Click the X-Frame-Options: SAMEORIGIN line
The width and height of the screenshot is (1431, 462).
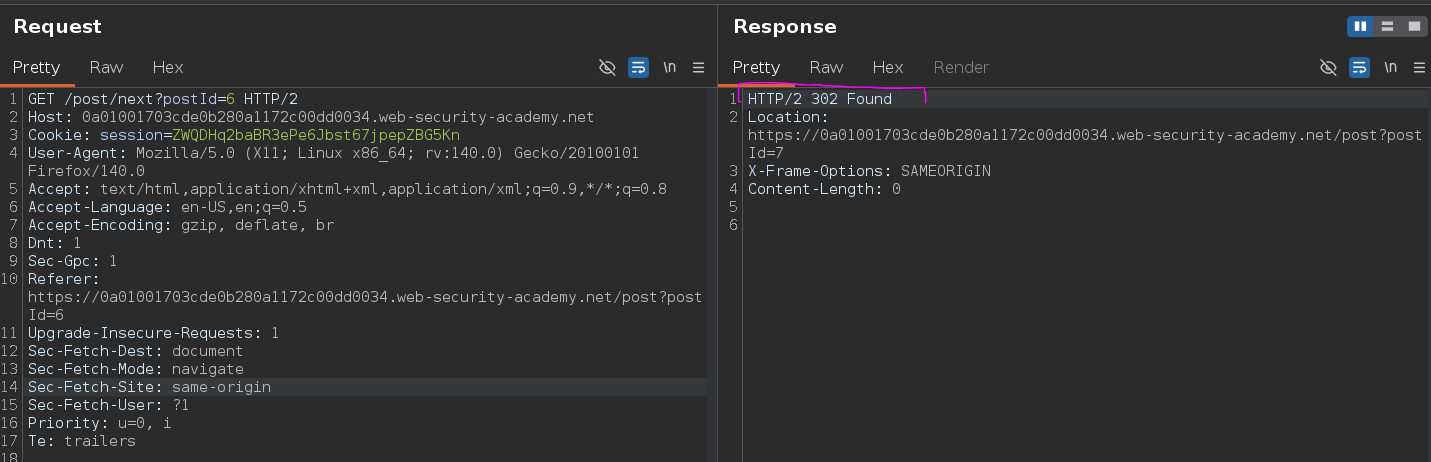(x=869, y=171)
